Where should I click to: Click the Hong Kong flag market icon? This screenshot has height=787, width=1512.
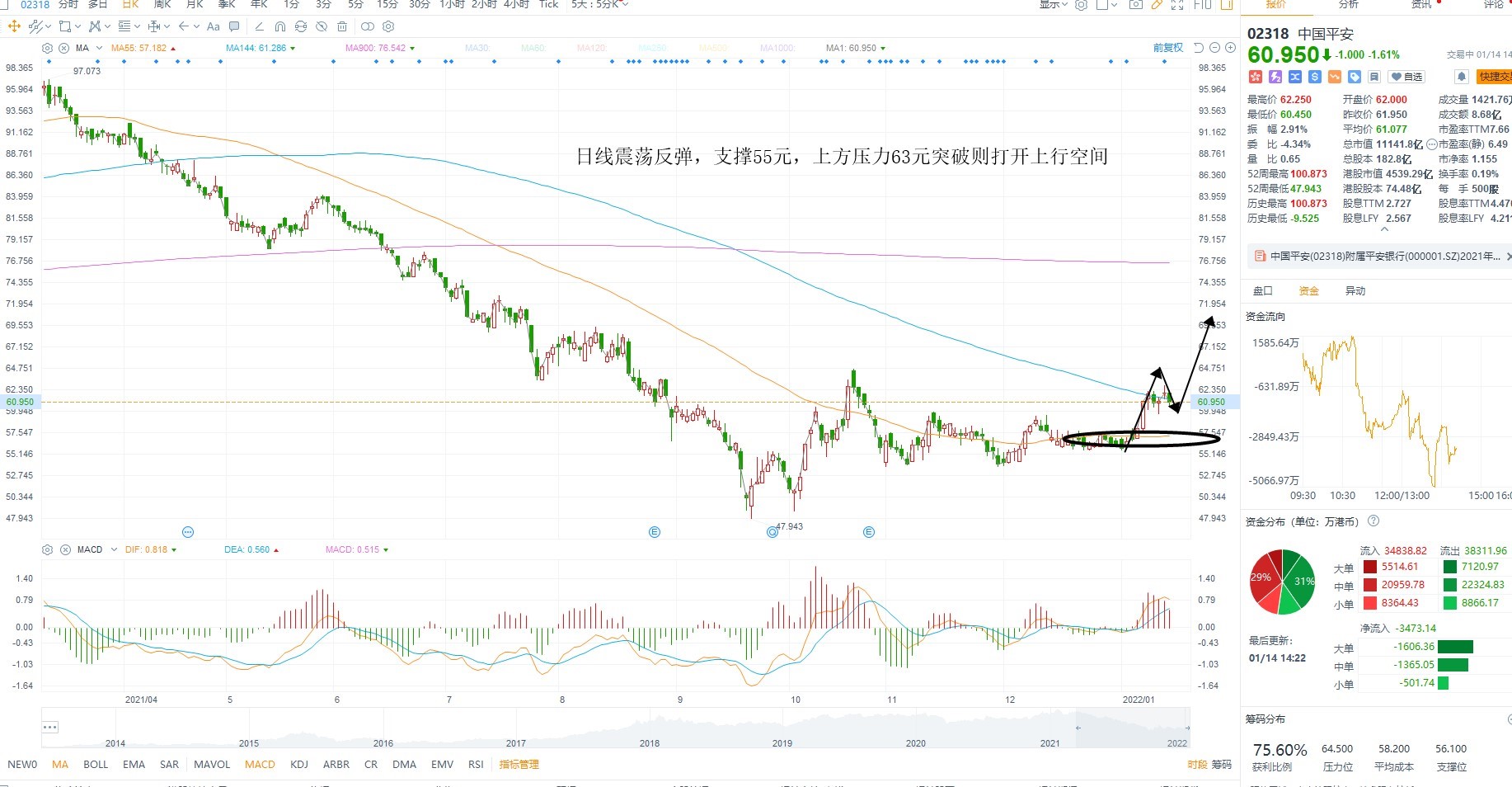(1256, 77)
